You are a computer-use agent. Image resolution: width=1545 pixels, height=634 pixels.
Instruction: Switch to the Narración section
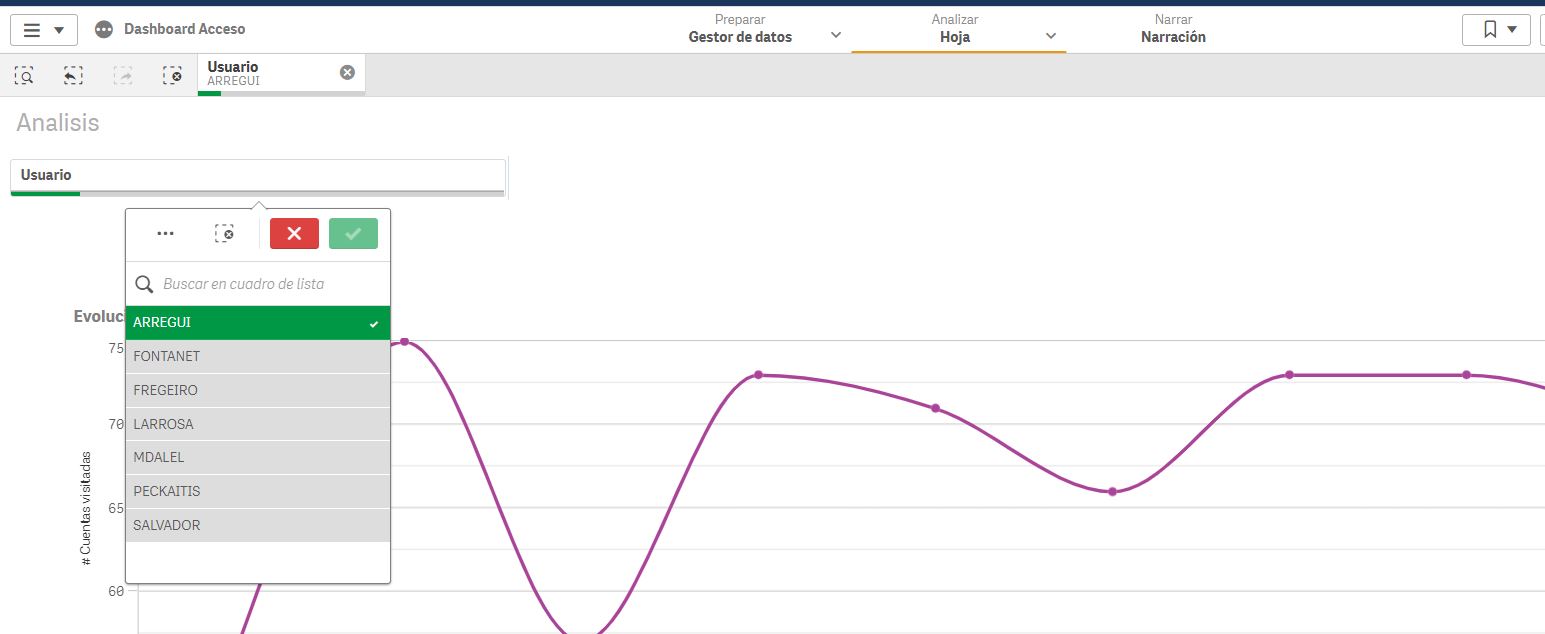(x=1173, y=35)
